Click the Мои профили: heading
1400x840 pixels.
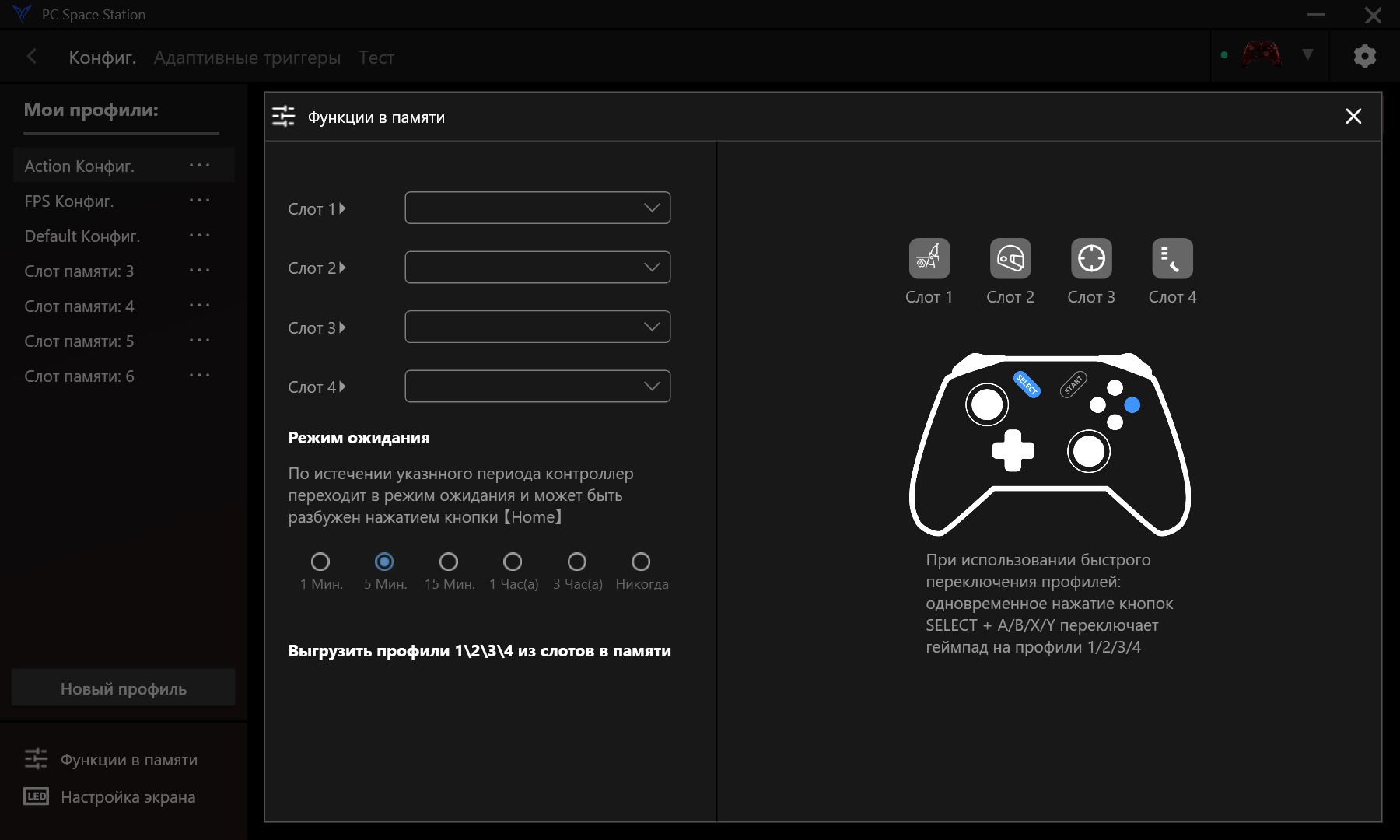click(x=91, y=110)
